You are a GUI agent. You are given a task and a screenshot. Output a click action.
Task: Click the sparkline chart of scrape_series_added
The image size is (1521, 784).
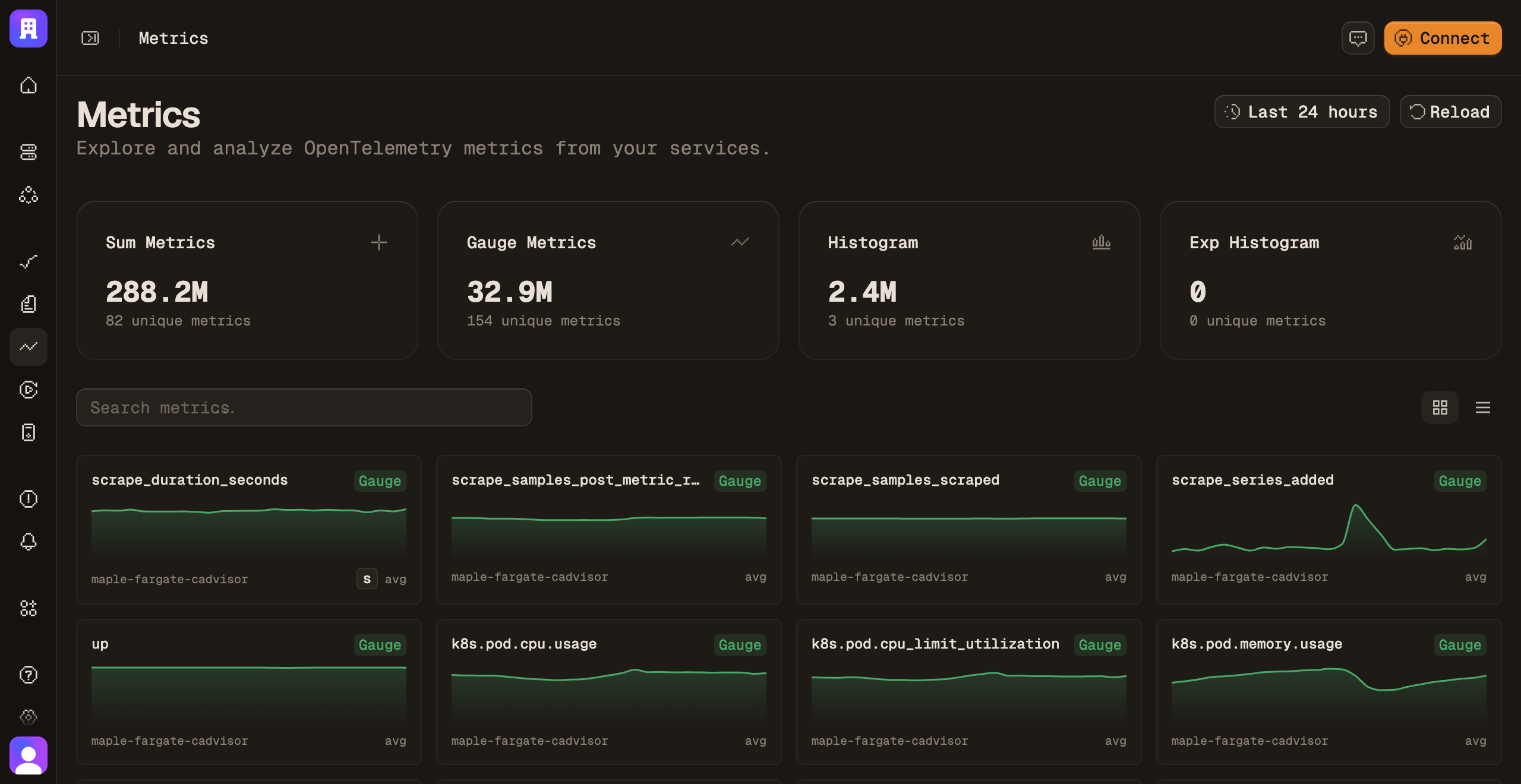pyautogui.click(x=1329, y=532)
